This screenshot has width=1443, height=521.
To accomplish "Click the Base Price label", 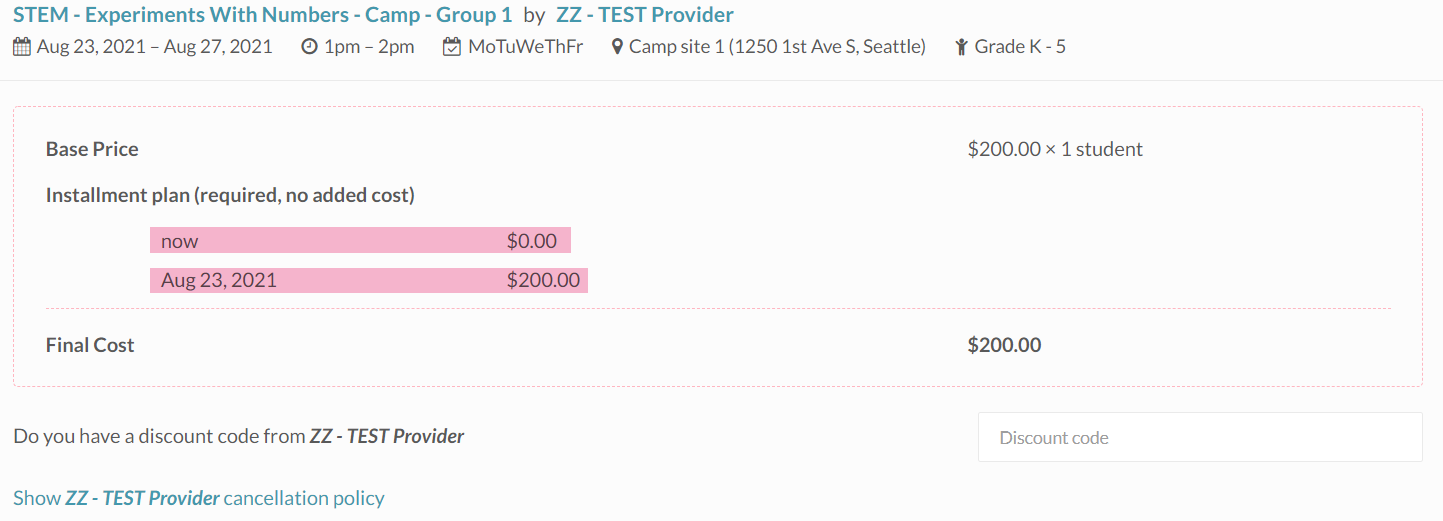I will [x=92, y=149].
